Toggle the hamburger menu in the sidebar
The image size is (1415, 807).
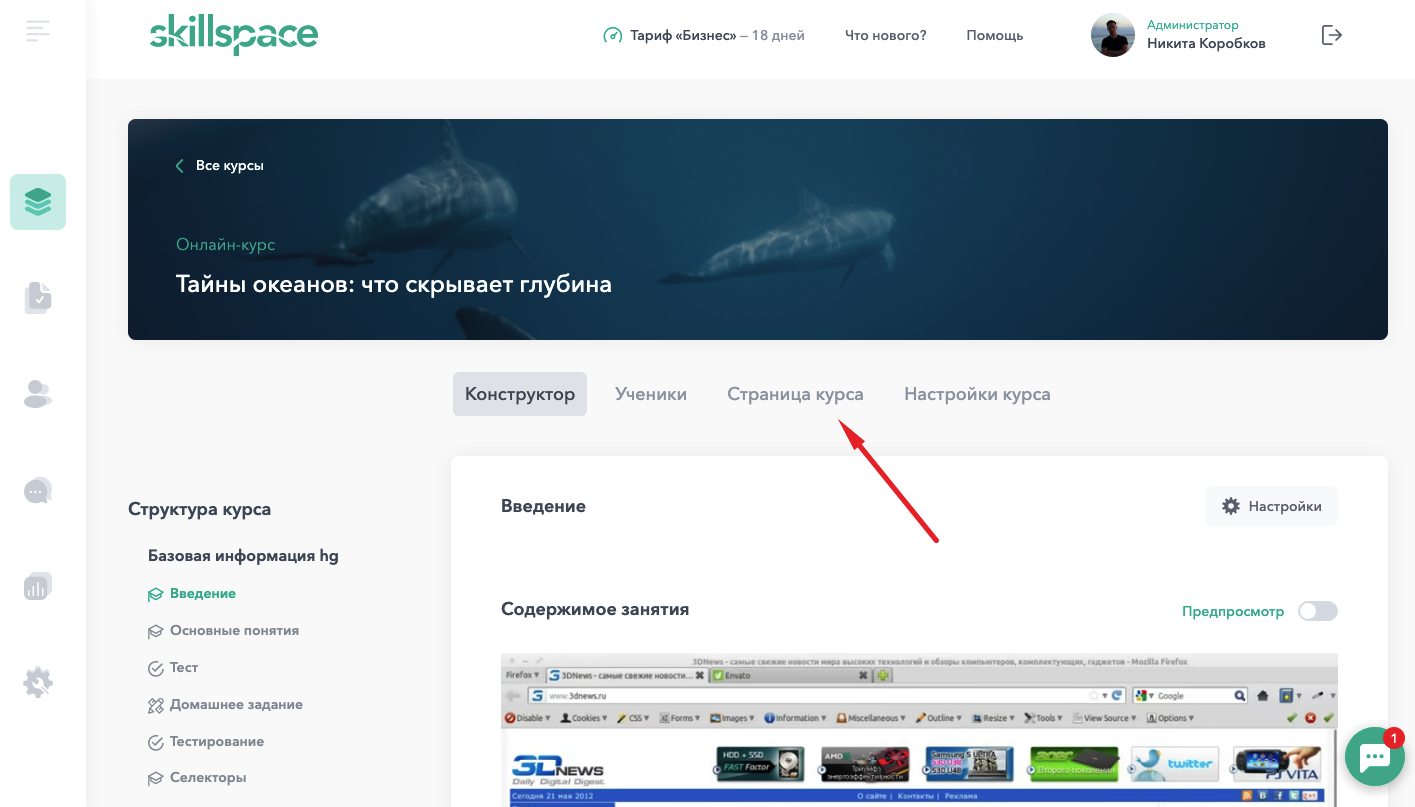coord(38,31)
